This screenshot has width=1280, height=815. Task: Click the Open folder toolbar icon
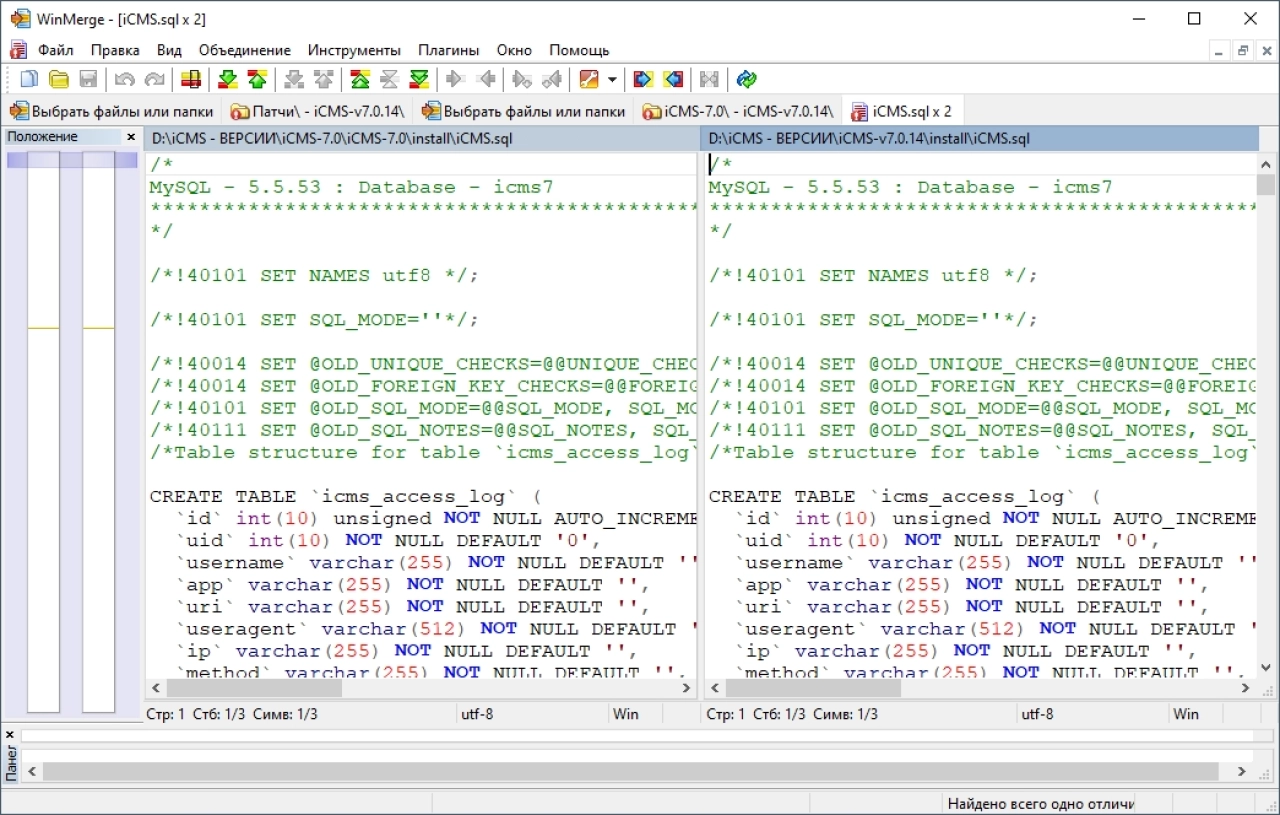[x=59, y=79]
